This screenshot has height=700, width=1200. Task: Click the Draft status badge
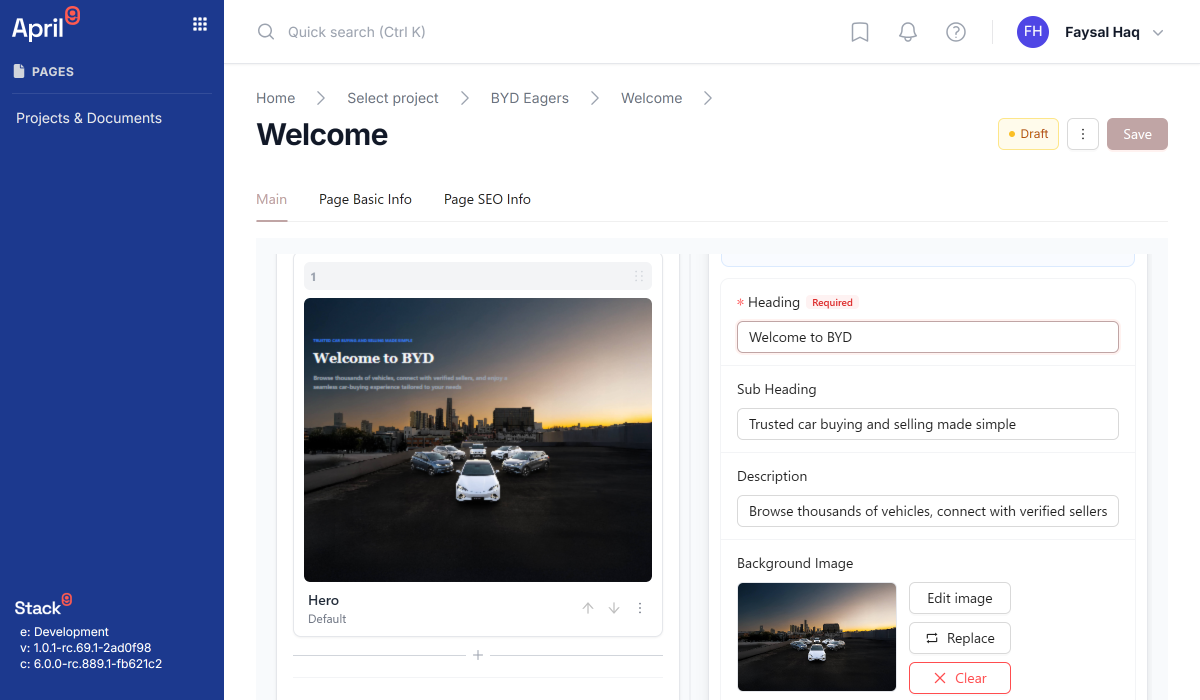[x=1028, y=134]
